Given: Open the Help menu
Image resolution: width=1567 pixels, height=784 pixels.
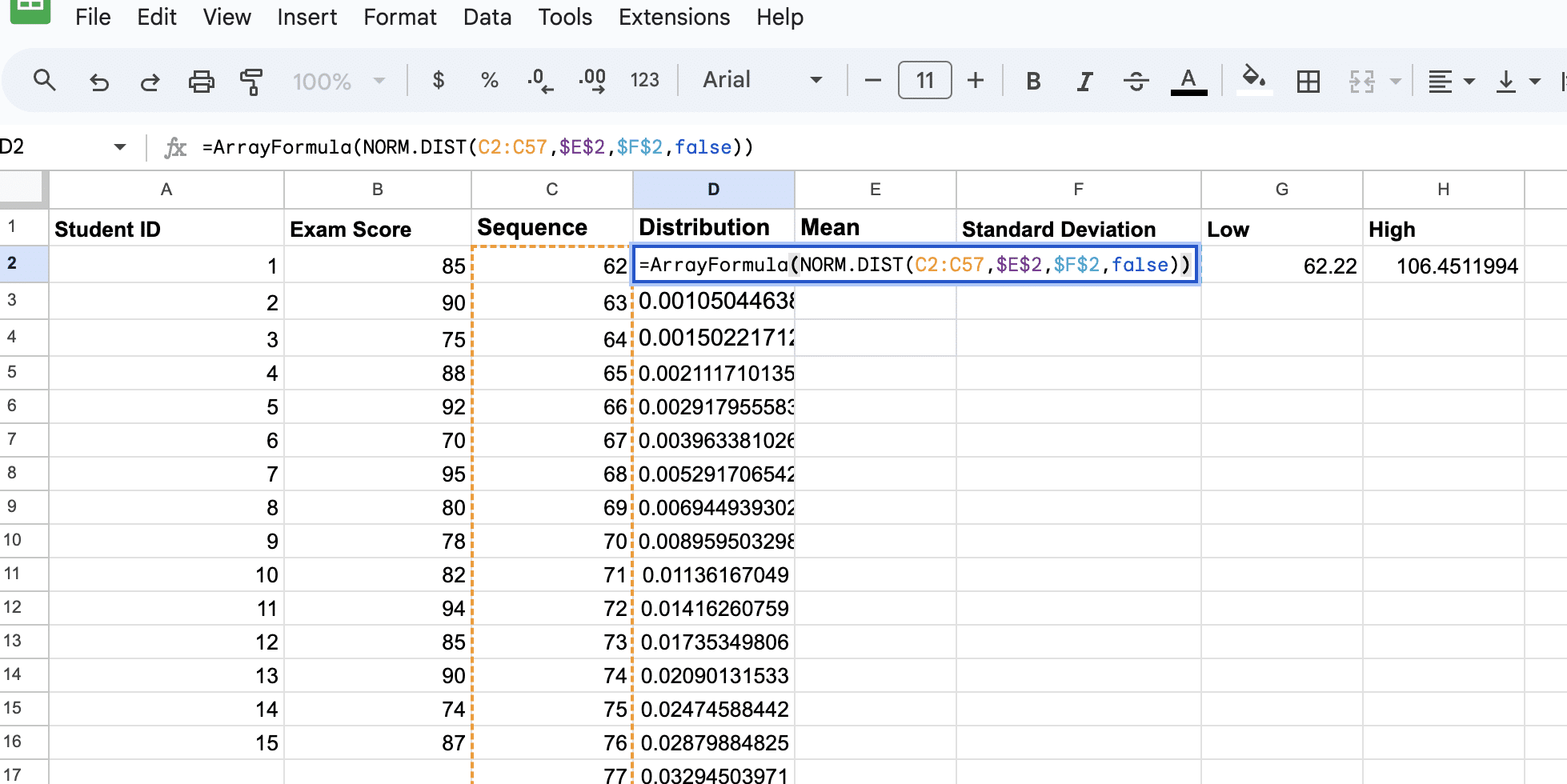Looking at the screenshot, I should point(779,17).
